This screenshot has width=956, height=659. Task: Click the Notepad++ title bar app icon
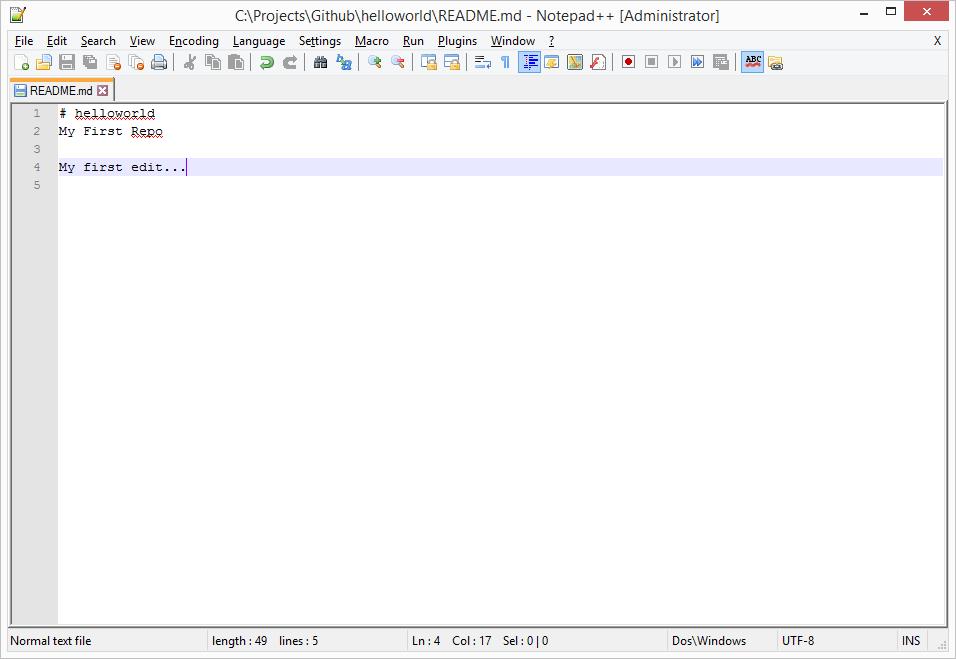(18, 15)
